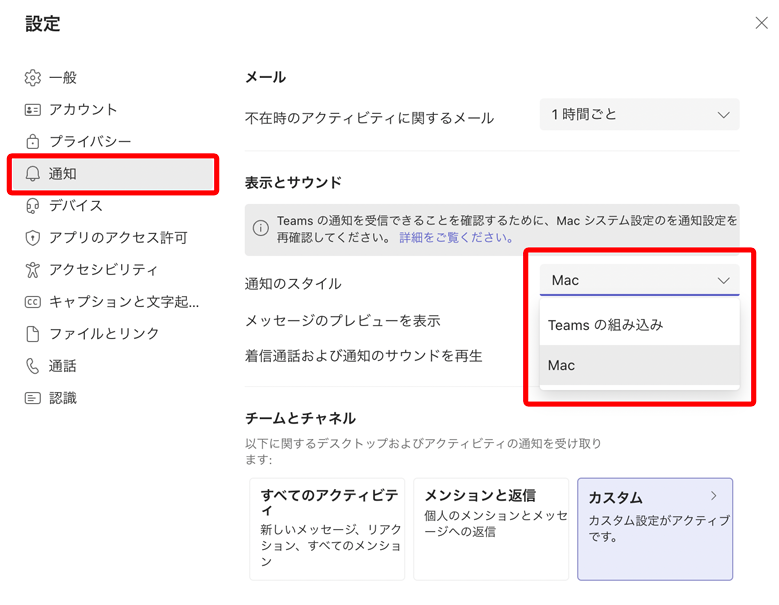
Task: Click the chevron of the email frequency dropdown
Action: click(723, 115)
